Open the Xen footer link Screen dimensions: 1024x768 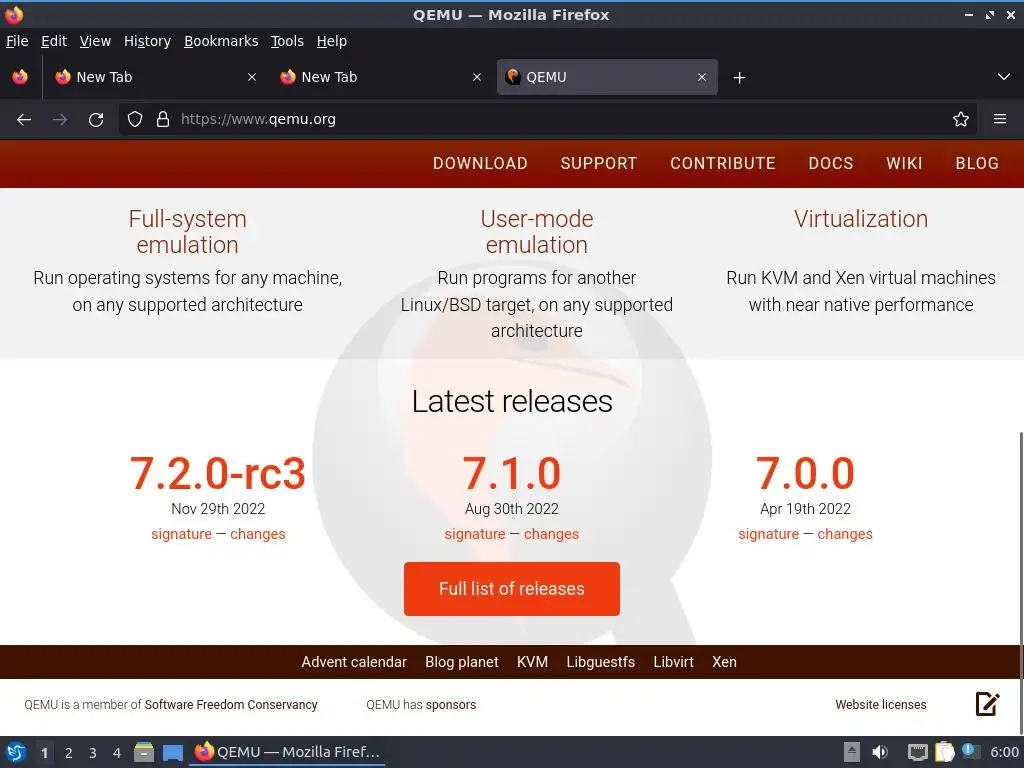[724, 662]
